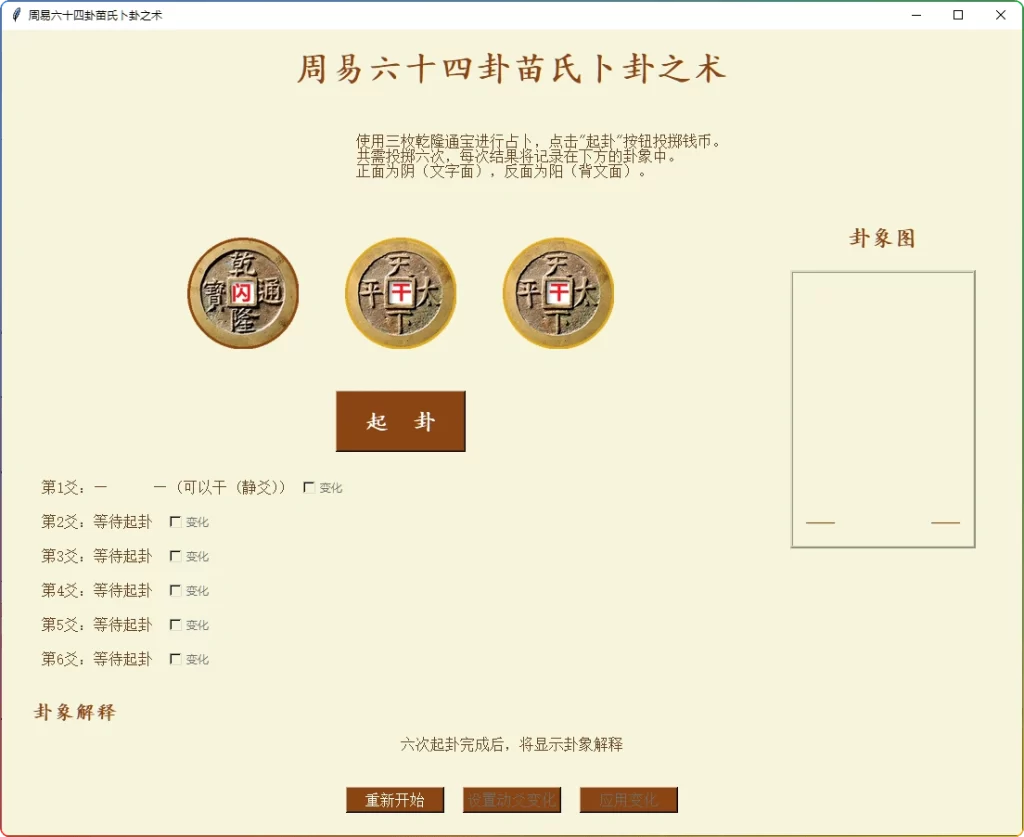This screenshot has height=837, width=1024.
Task: Click inside the empty hexagram diagram panel
Action: [x=882, y=400]
